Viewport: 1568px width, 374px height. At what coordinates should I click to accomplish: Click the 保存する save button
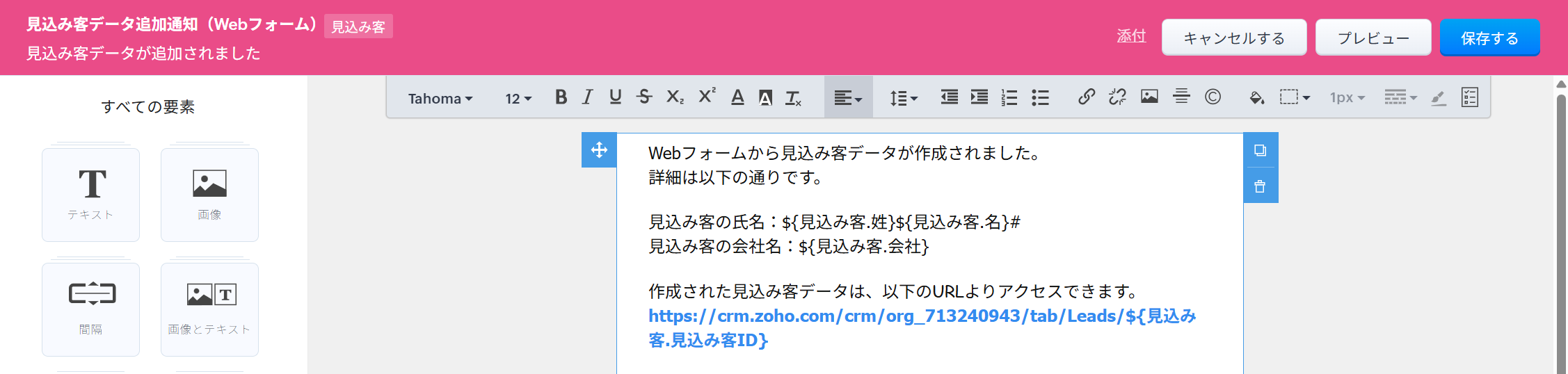(1489, 38)
